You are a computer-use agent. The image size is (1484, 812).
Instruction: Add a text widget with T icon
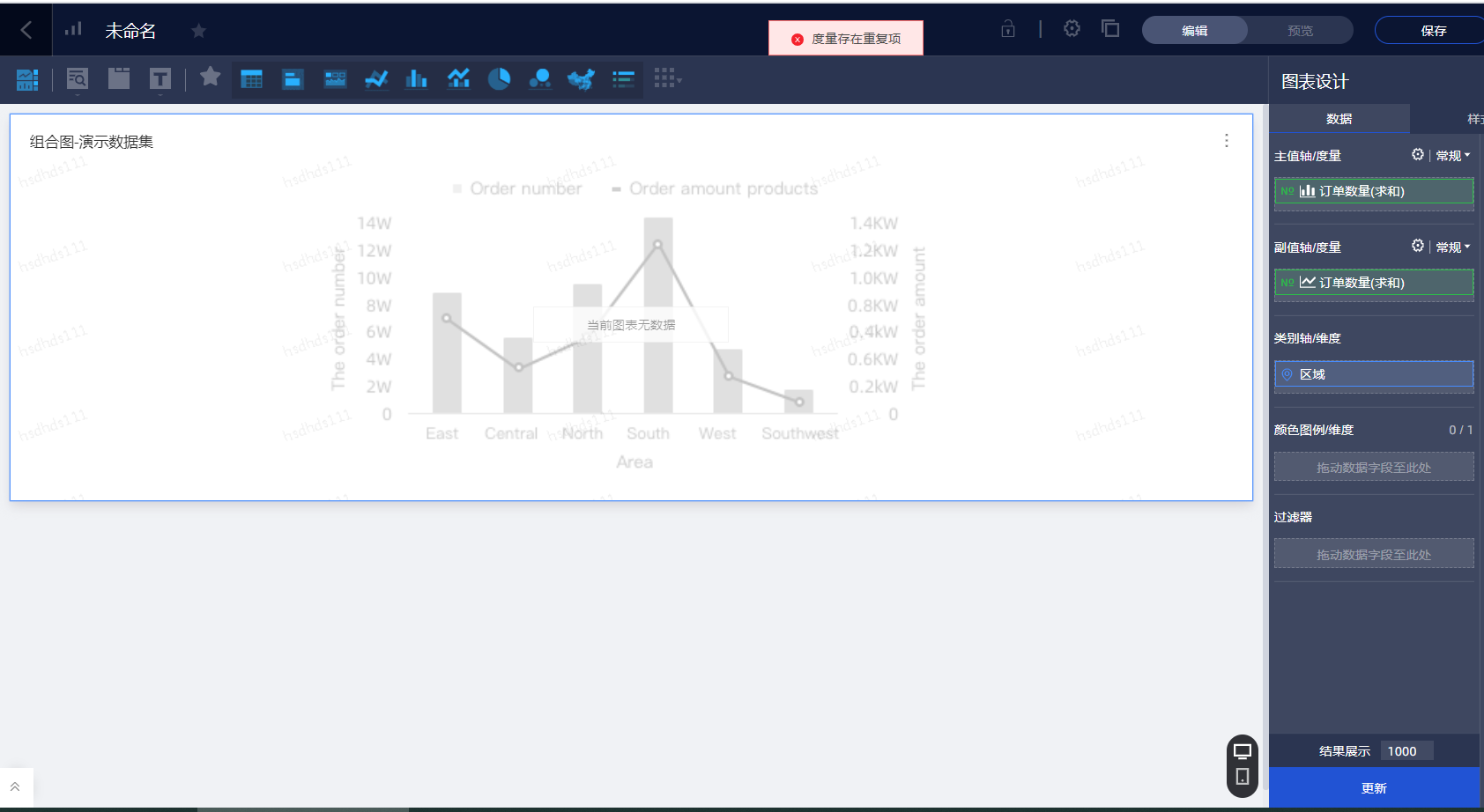(x=160, y=79)
